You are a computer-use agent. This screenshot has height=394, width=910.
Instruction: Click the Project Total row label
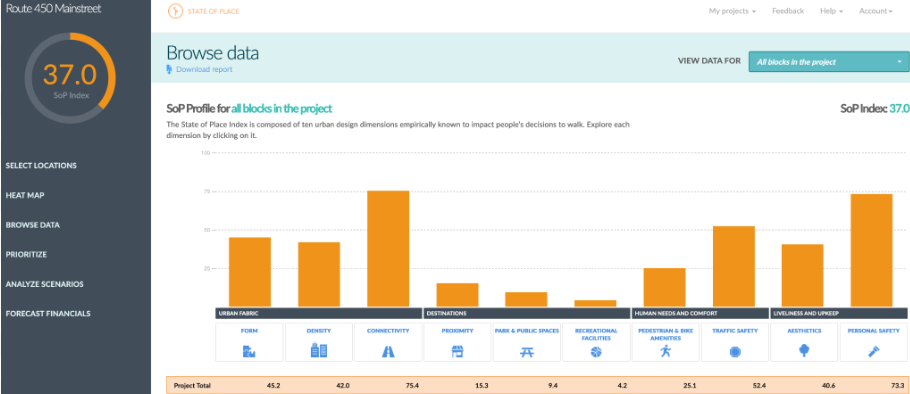pos(192,386)
